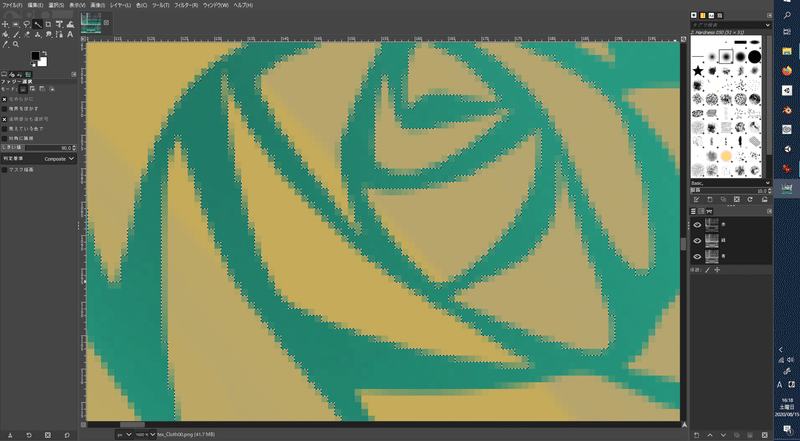Open 編集(E) menu
The height and width of the screenshot is (441, 800).
[35, 5]
